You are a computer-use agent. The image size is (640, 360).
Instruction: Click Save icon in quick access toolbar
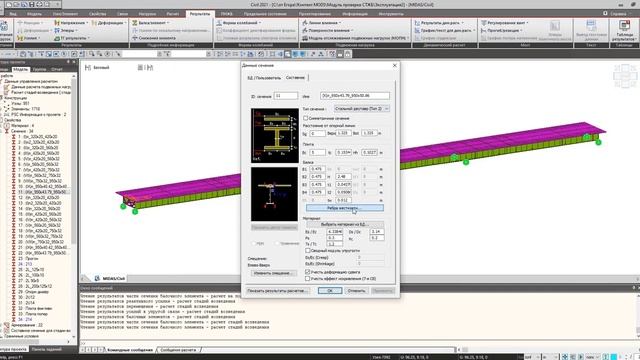(x=32, y=4)
